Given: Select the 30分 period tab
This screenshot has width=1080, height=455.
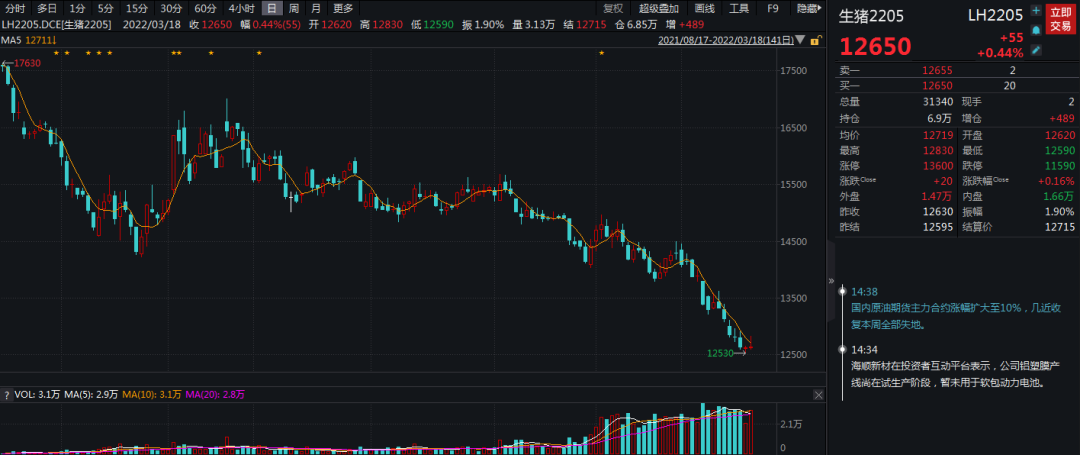Looking at the screenshot, I should click(x=171, y=8).
